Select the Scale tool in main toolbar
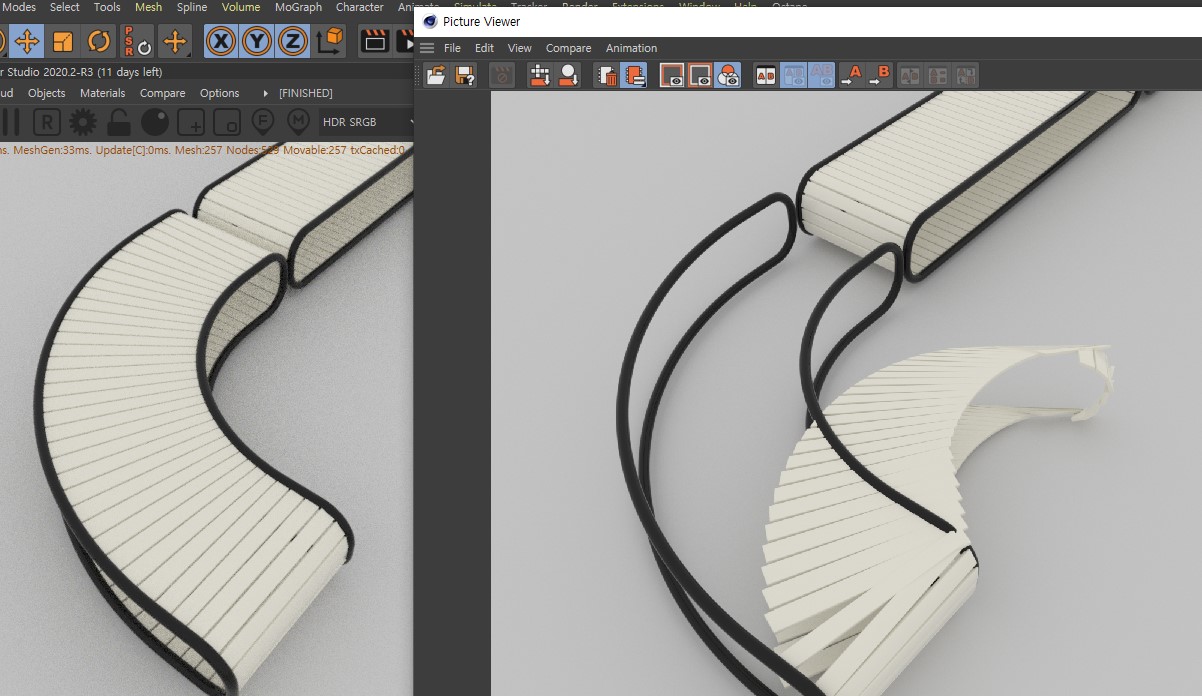 pos(63,41)
